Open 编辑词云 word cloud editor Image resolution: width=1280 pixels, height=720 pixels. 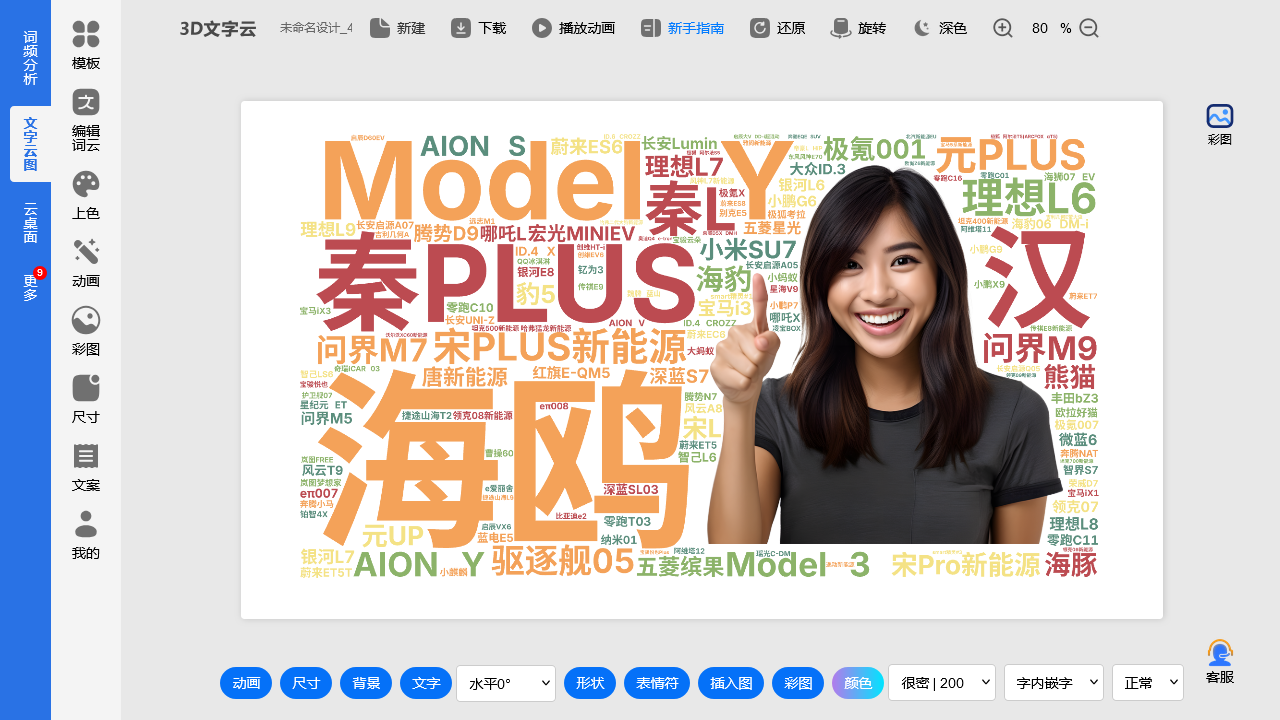pyautogui.click(x=86, y=120)
